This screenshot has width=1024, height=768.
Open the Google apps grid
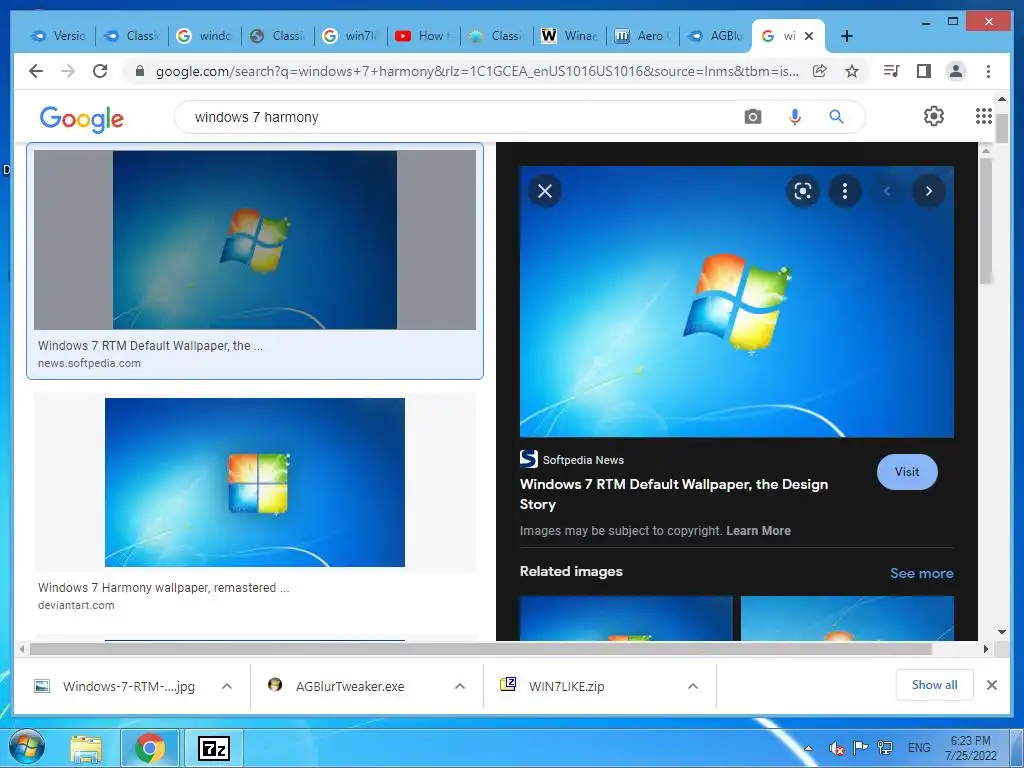point(984,116)
